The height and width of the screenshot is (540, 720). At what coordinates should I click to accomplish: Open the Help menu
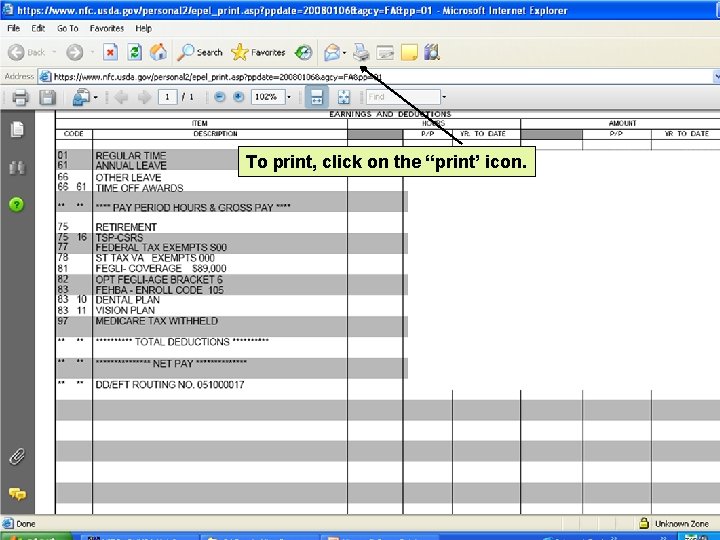143,28
